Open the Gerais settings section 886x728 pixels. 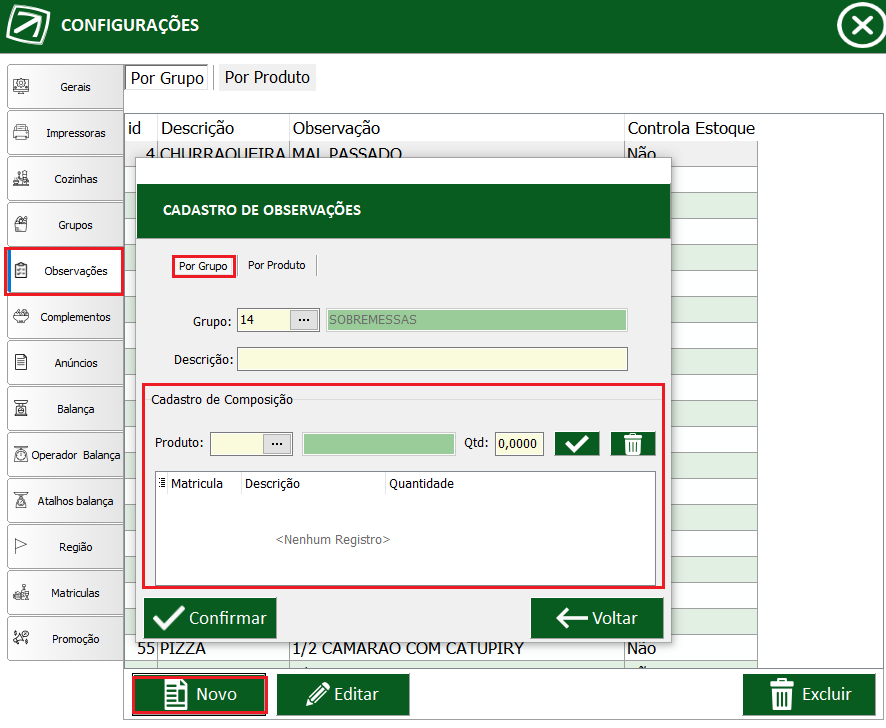[66, 86]
